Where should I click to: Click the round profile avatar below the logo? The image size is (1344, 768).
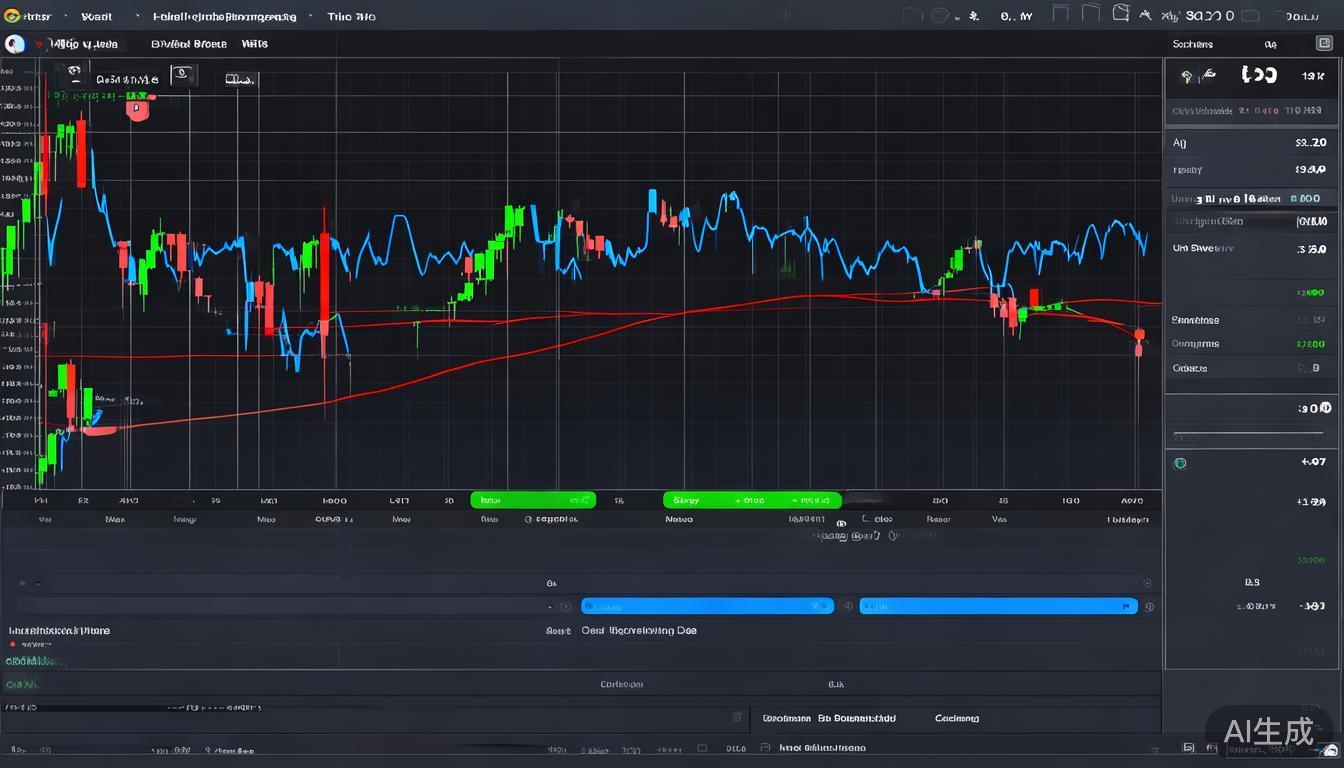14,44
